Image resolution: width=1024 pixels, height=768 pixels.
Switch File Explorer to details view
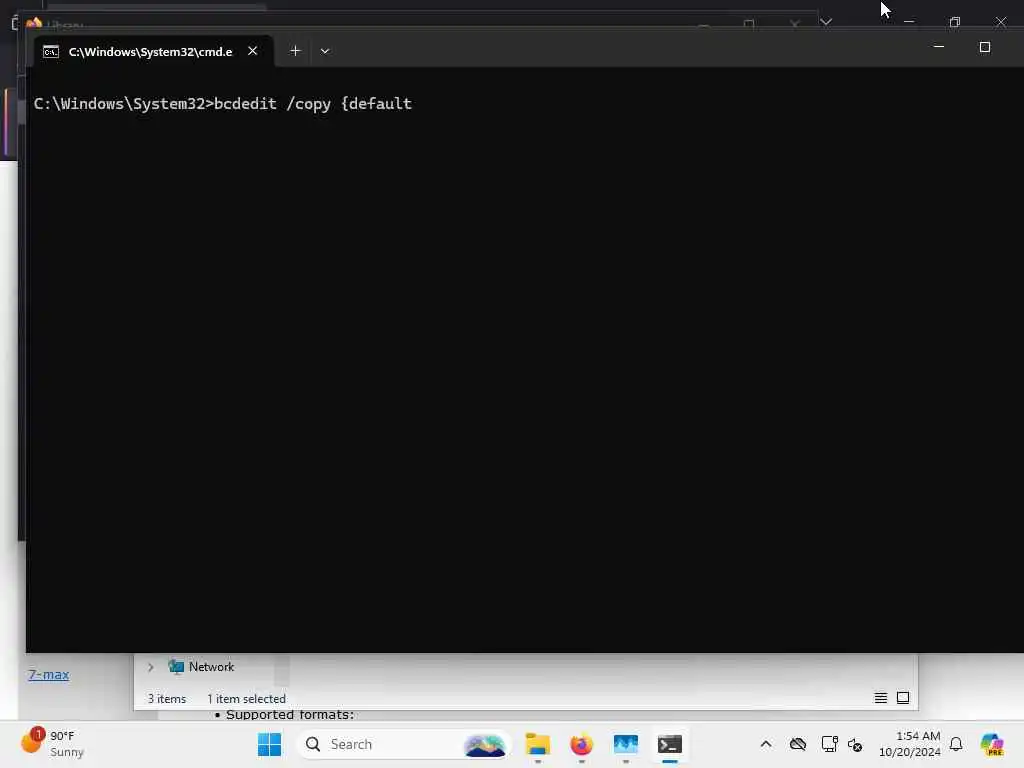(x=881, y=698)
